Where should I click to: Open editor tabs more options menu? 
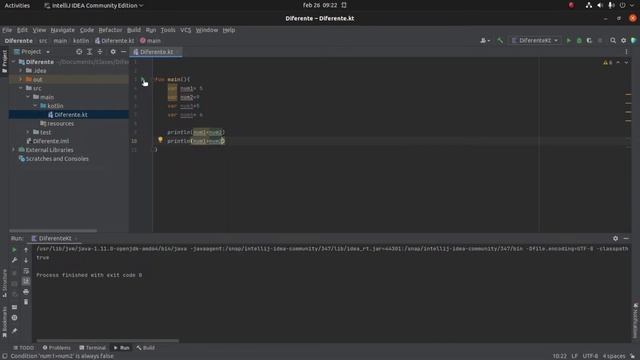click(x=626, y=52)
